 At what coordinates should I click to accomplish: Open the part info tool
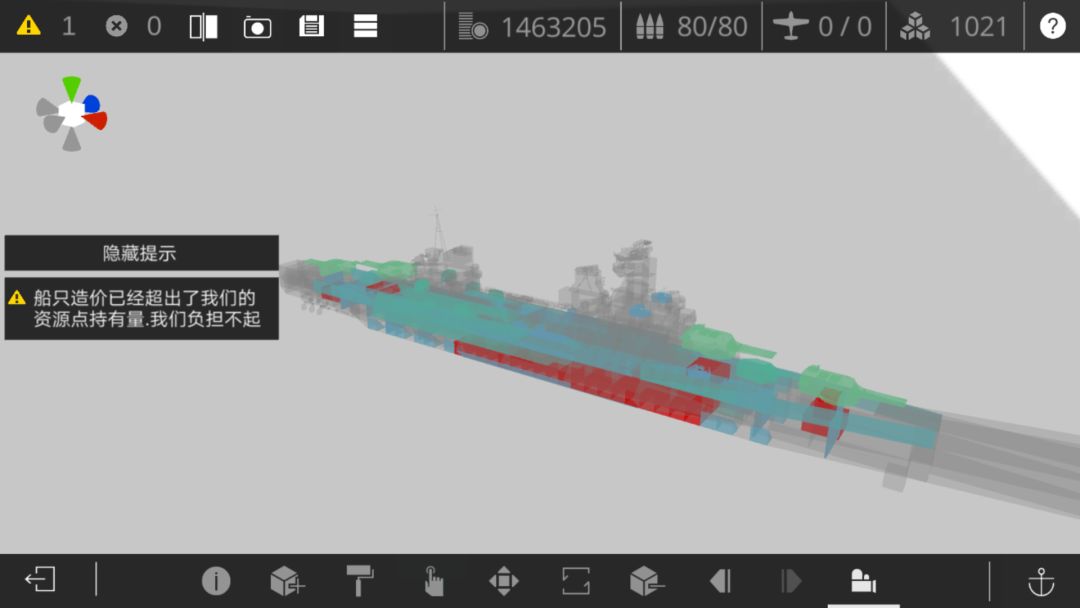point(216,580)
